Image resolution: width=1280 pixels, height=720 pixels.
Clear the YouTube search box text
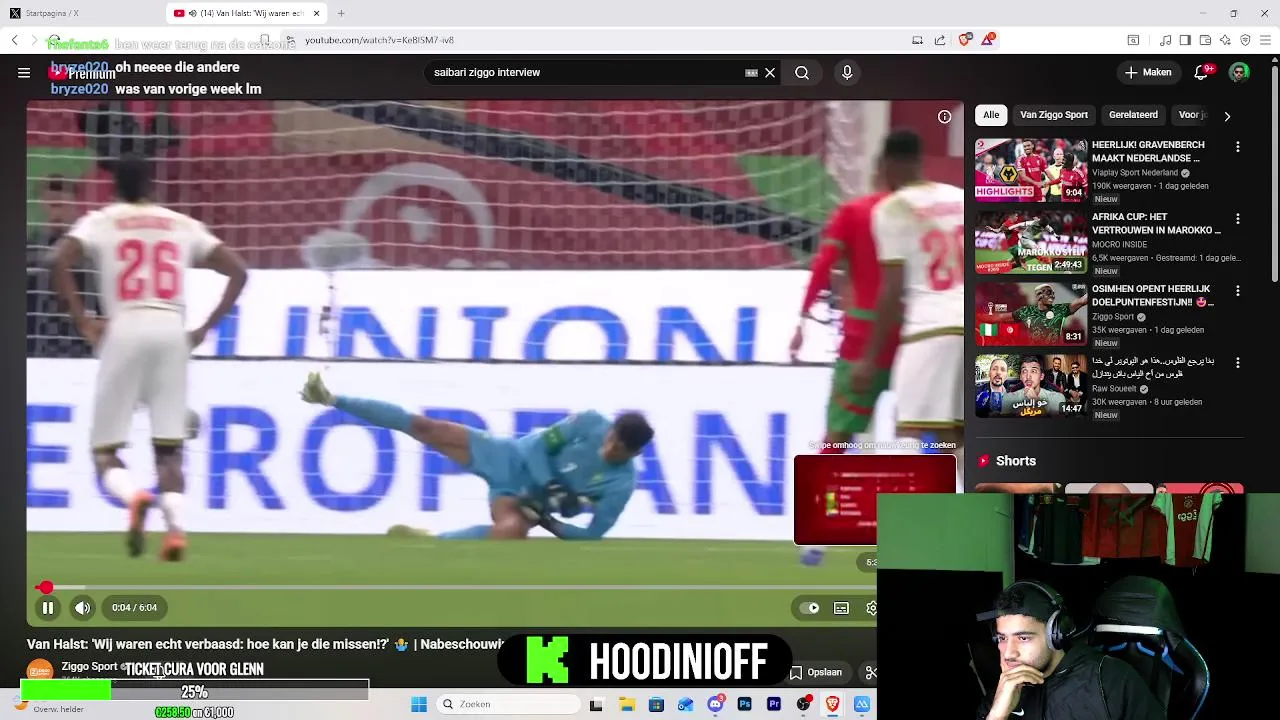tap(770, 73)
